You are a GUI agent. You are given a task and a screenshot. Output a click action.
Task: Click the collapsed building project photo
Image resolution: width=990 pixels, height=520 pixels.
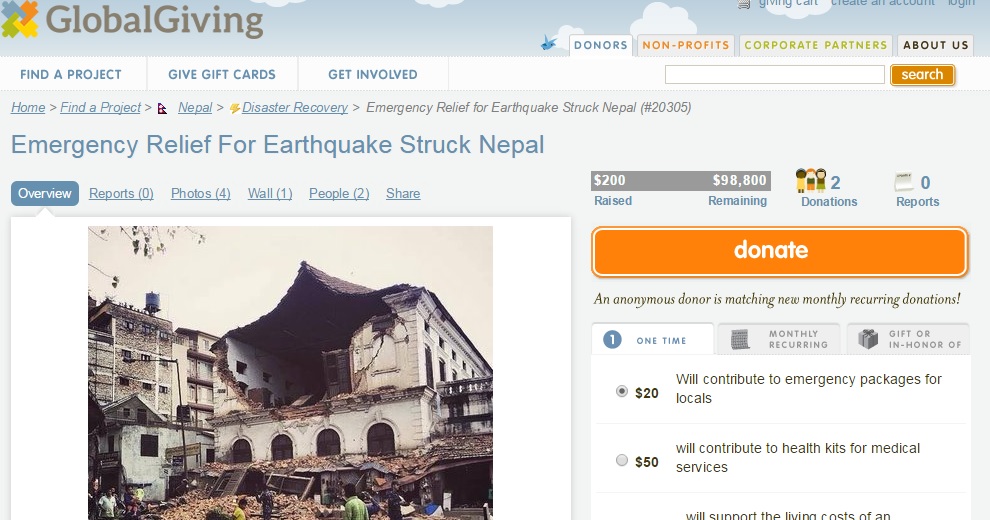290,373
